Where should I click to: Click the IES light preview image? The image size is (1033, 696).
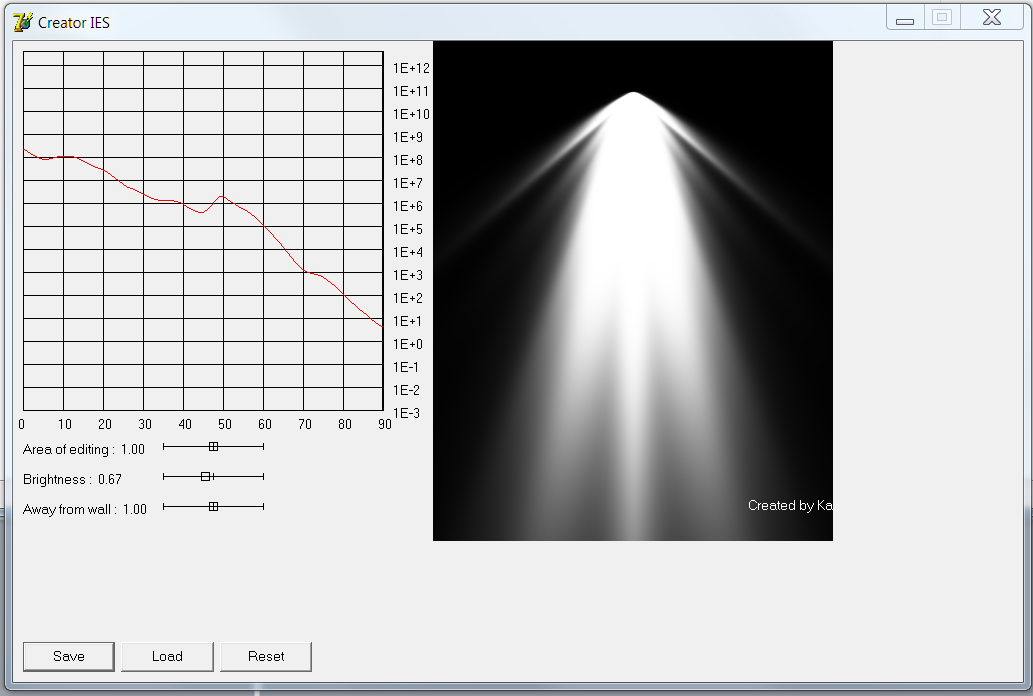632,291
